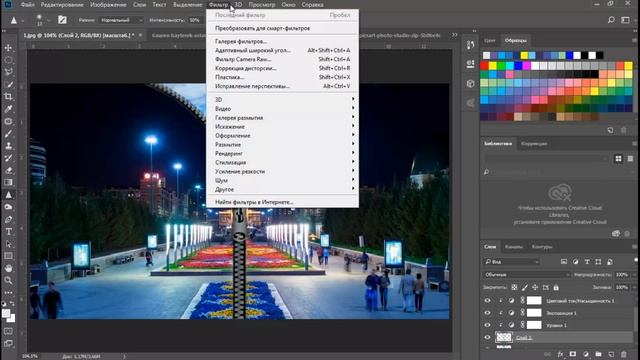This screenshot has height=360, width=640.
Task: Toggle lock position in Layers panel
Action: tap(535, 287)
